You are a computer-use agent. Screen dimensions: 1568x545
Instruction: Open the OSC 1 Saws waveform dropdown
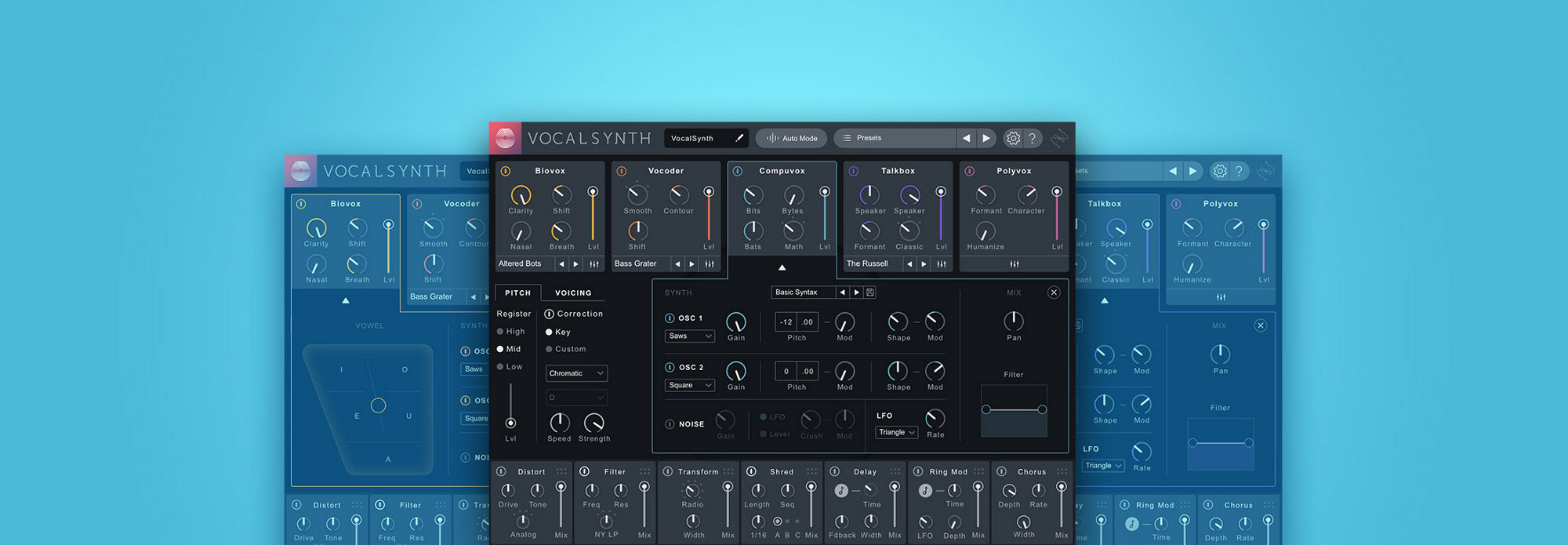[689, 336]
